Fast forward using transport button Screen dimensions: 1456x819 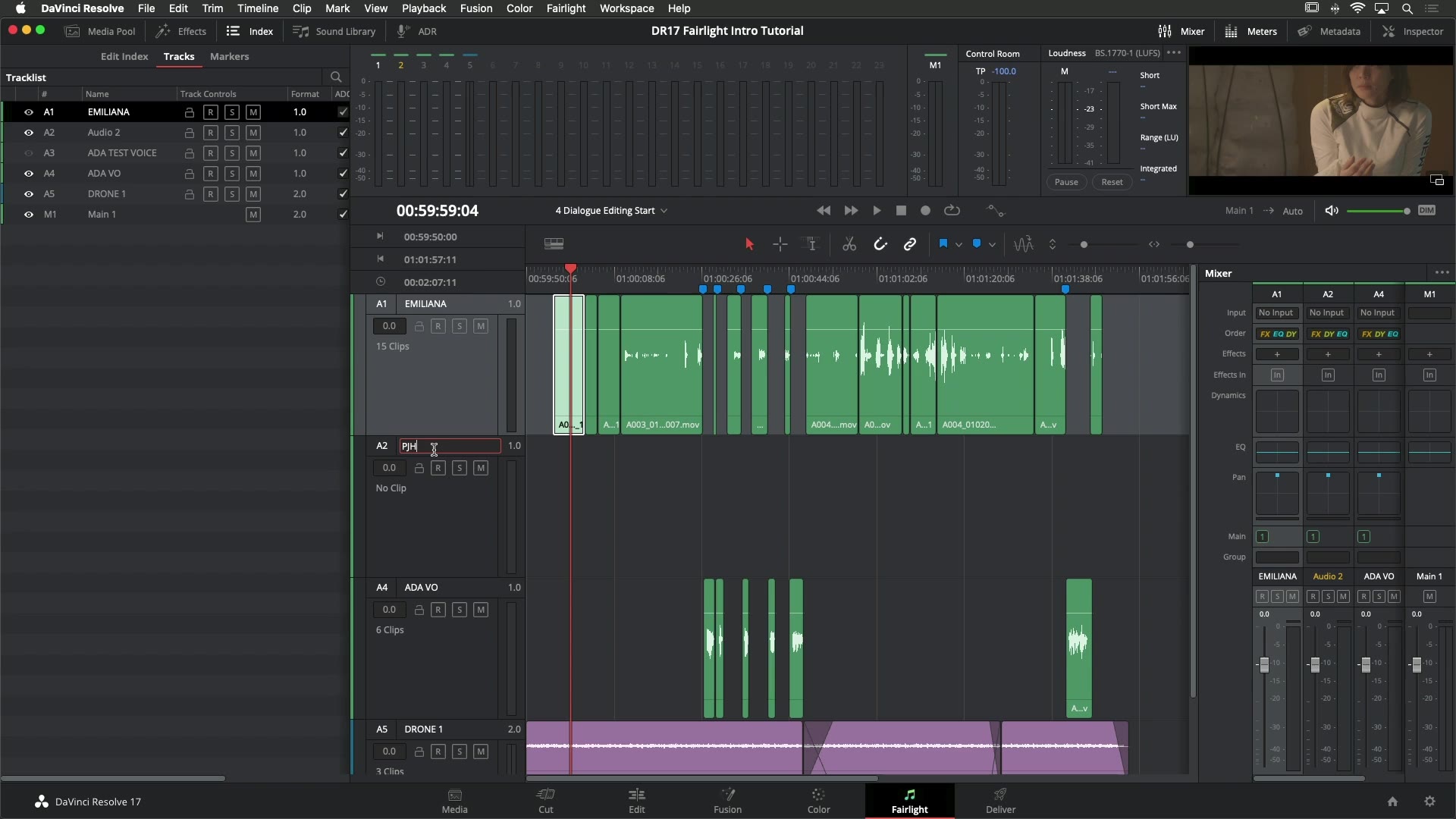pyautogui.click(x=851, y=211)
